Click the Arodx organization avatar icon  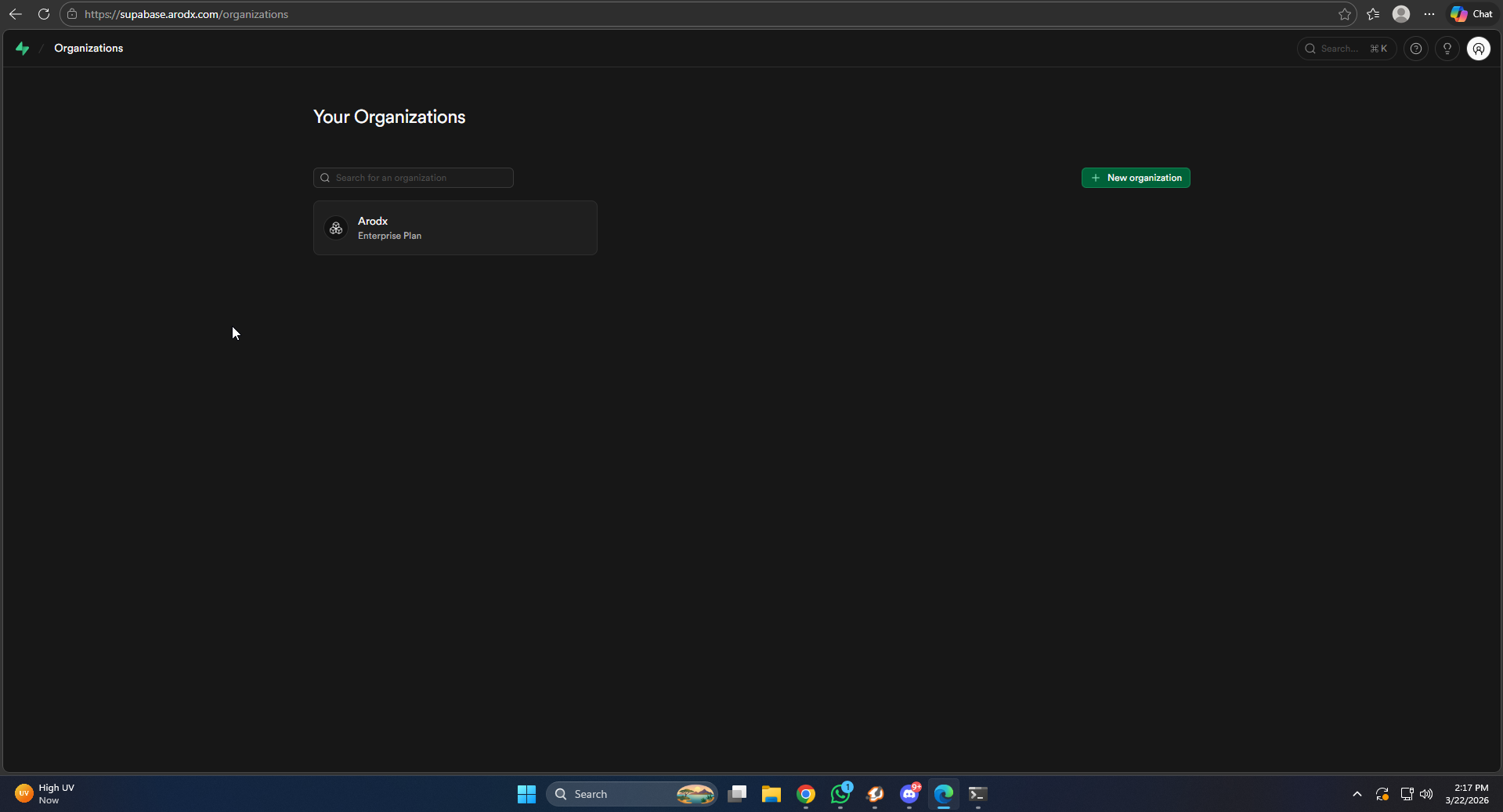336,228
